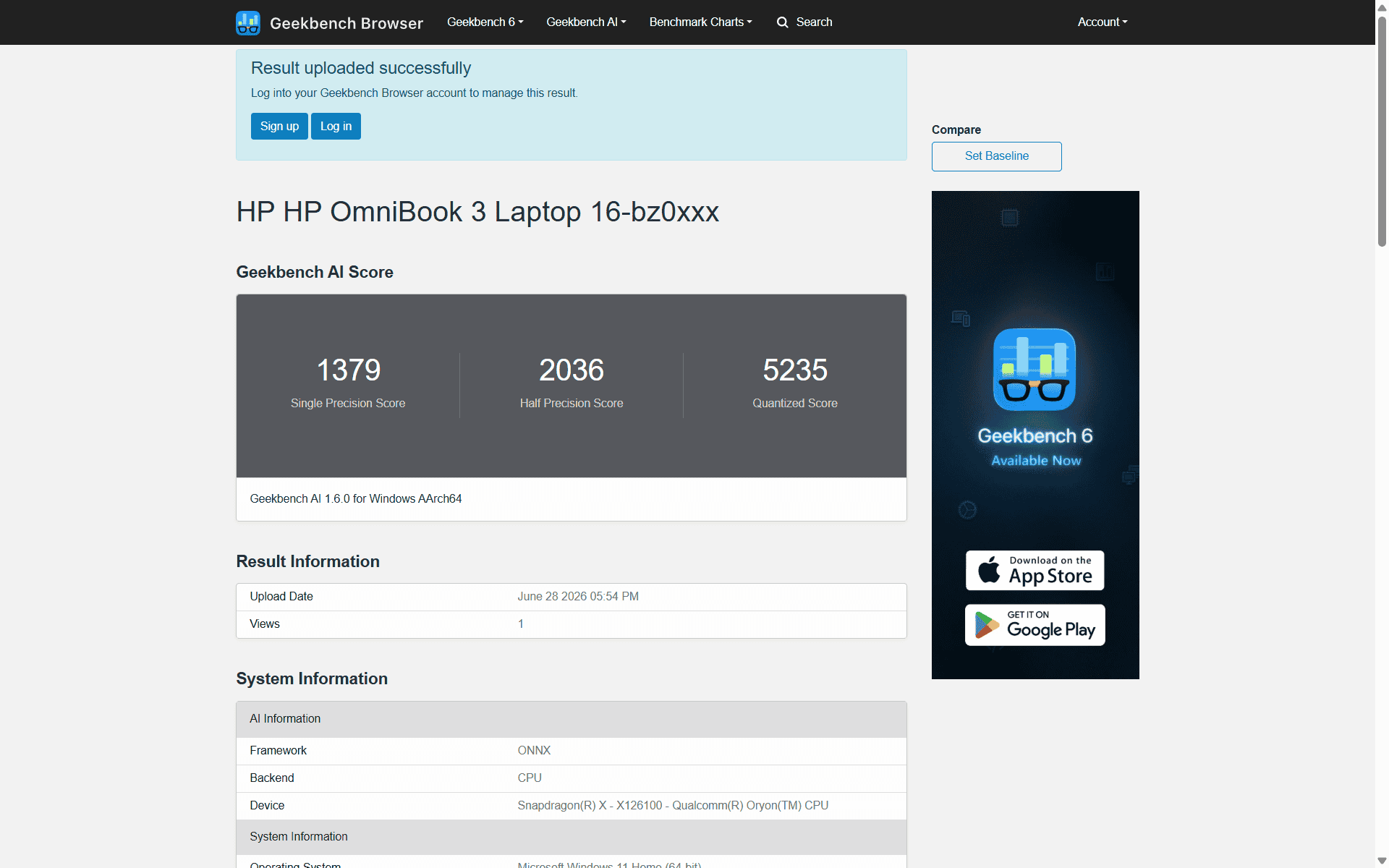Click the Framework value ONNX
The image size is (1389, 868).
[534, 750]
